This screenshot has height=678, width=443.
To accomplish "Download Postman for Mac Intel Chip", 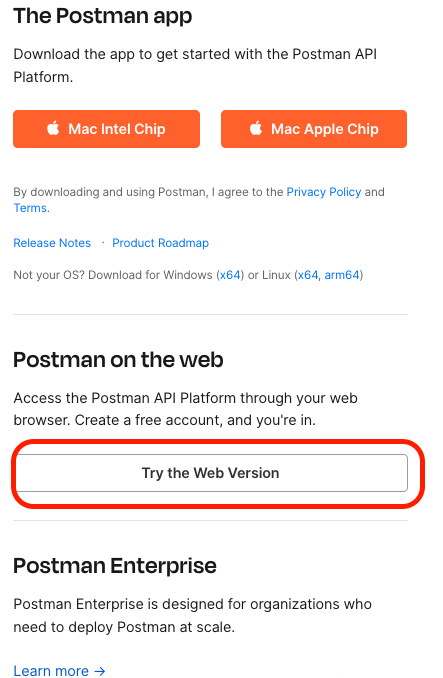I will (x=106, y=129).
